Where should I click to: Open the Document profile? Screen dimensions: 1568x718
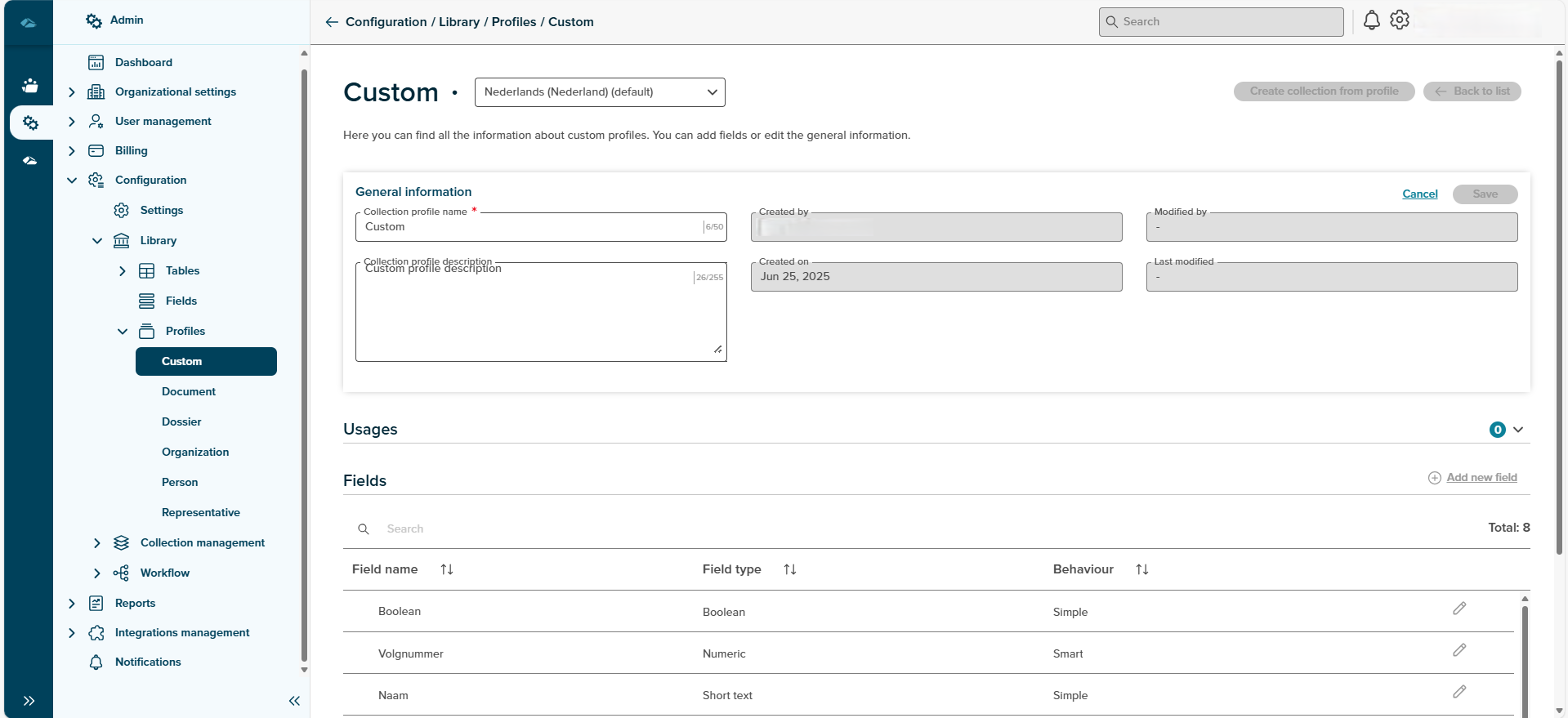coord(189,392)
